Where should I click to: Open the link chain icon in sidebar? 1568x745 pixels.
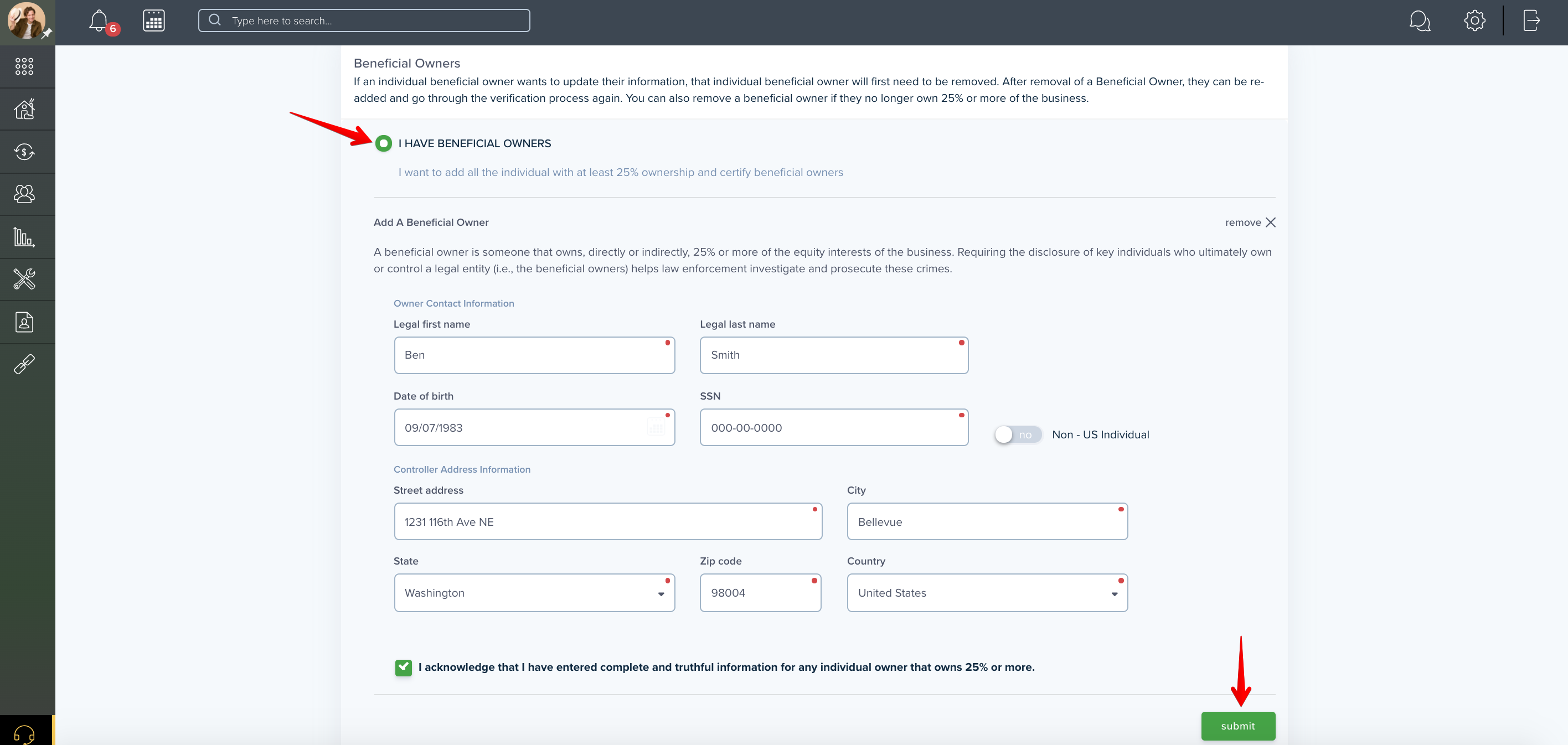click(24, 365)
